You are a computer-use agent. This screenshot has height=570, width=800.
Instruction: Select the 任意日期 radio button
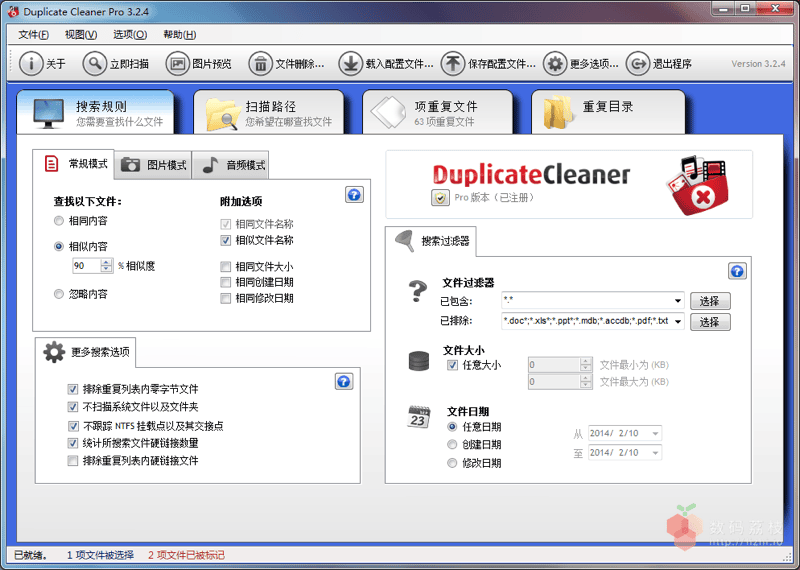coord(452,427)
